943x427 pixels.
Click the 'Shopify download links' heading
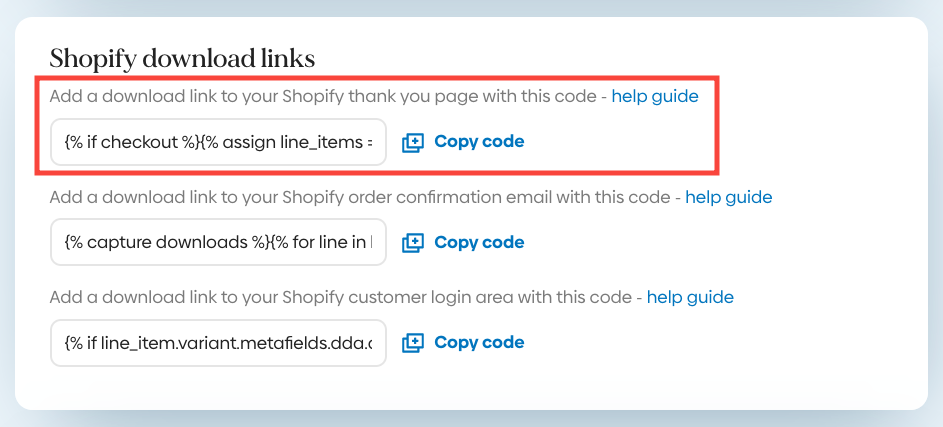(x=182, y=59)
